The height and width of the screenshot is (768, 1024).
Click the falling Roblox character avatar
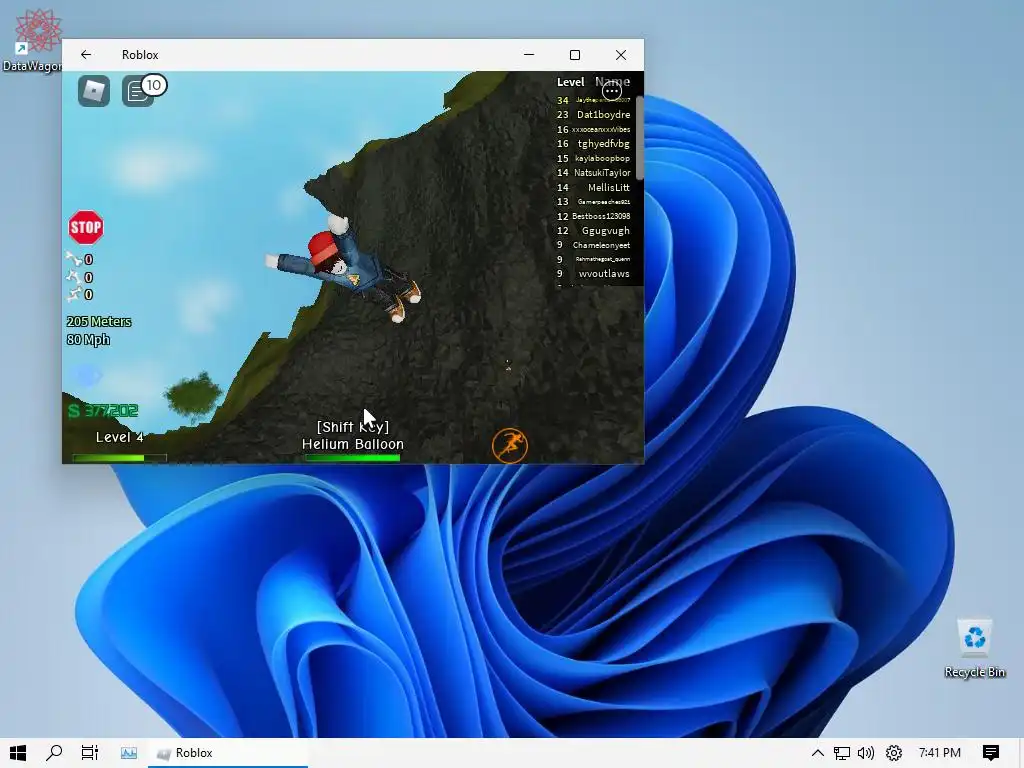[x=344, y=268]
